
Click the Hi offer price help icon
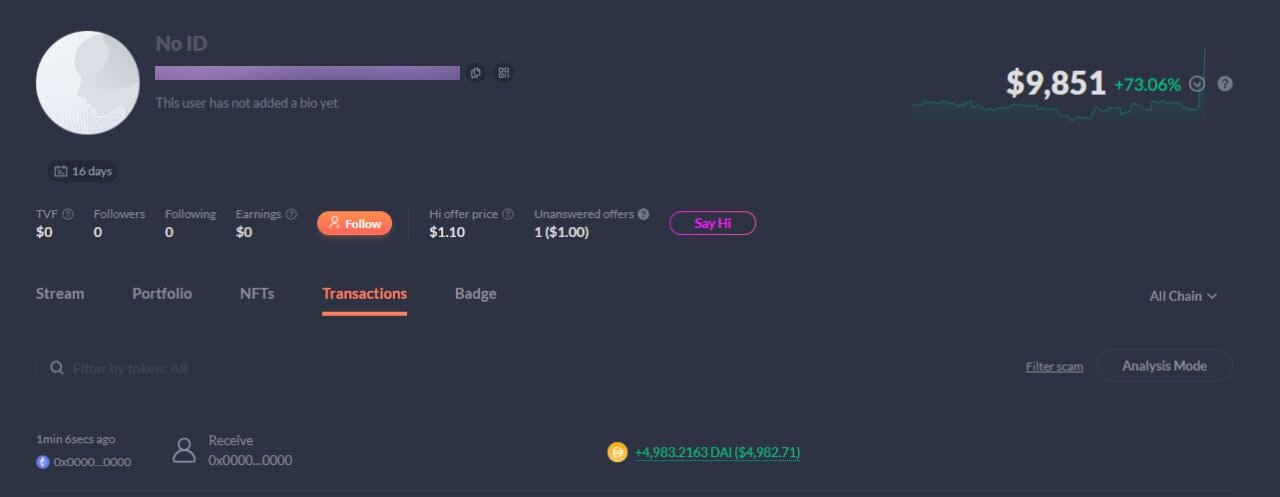[508, 214]
